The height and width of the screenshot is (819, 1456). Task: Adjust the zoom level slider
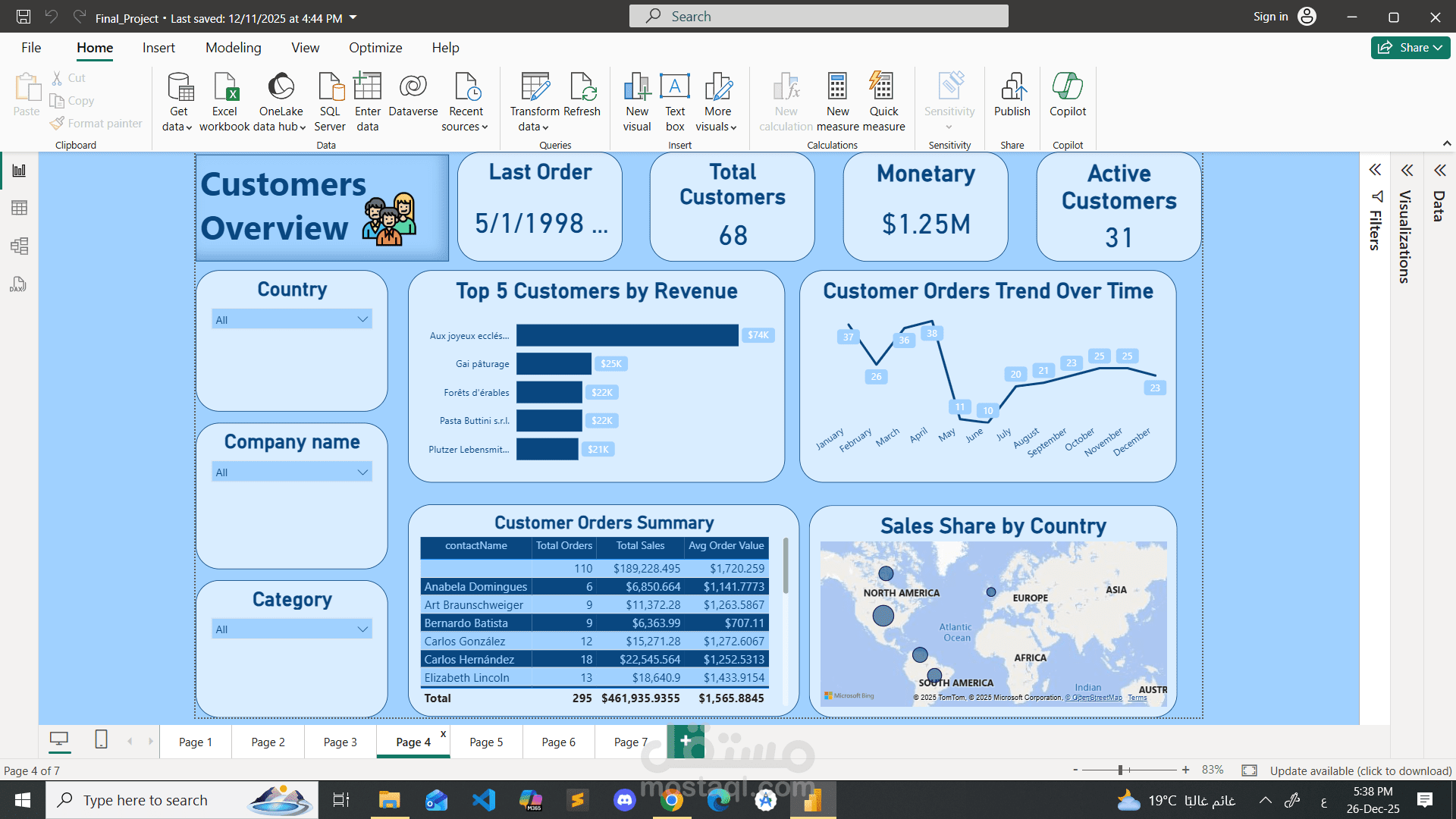point(1120,770)
